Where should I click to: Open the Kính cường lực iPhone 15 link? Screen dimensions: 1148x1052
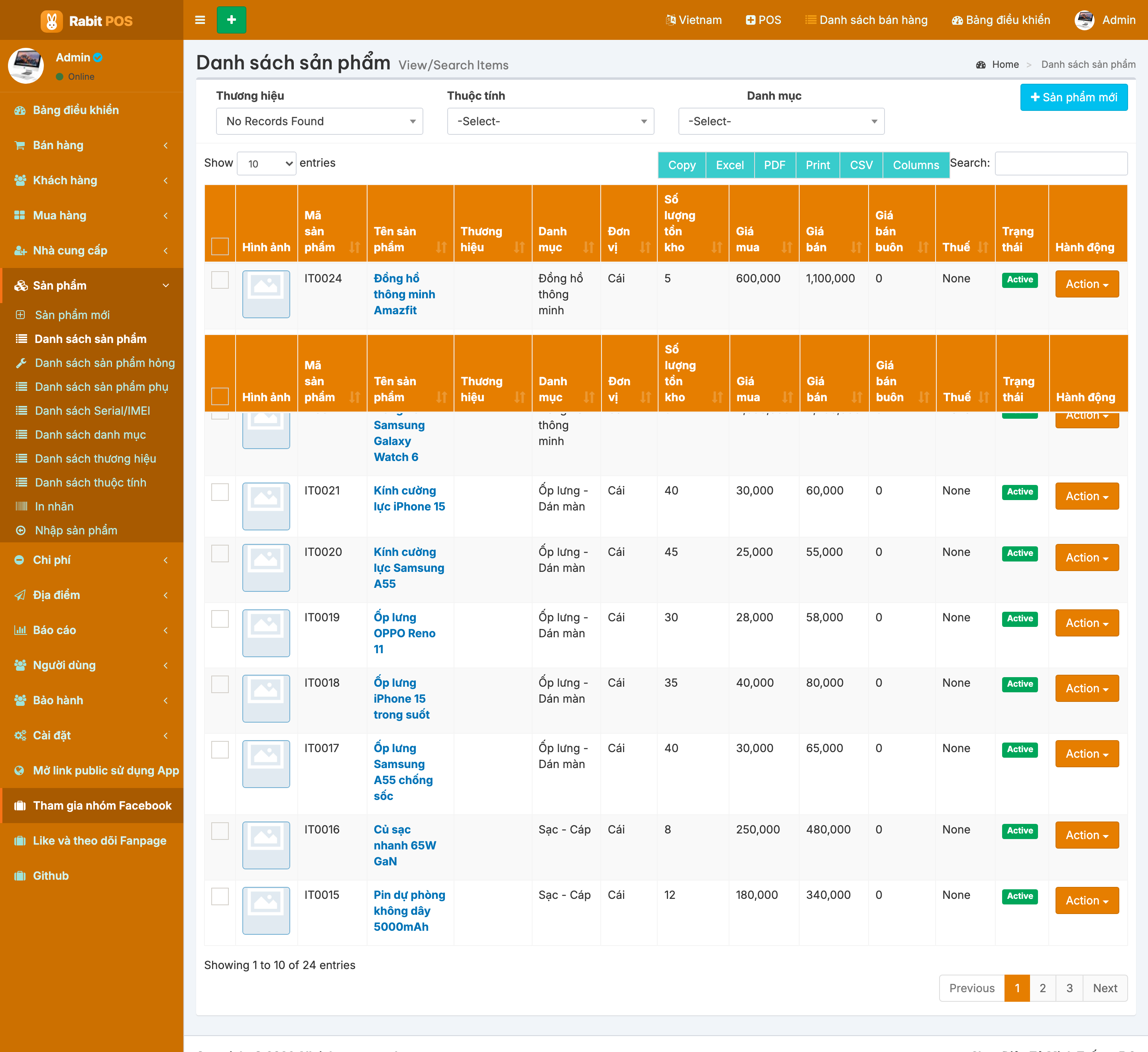click(x=409, y=499)
